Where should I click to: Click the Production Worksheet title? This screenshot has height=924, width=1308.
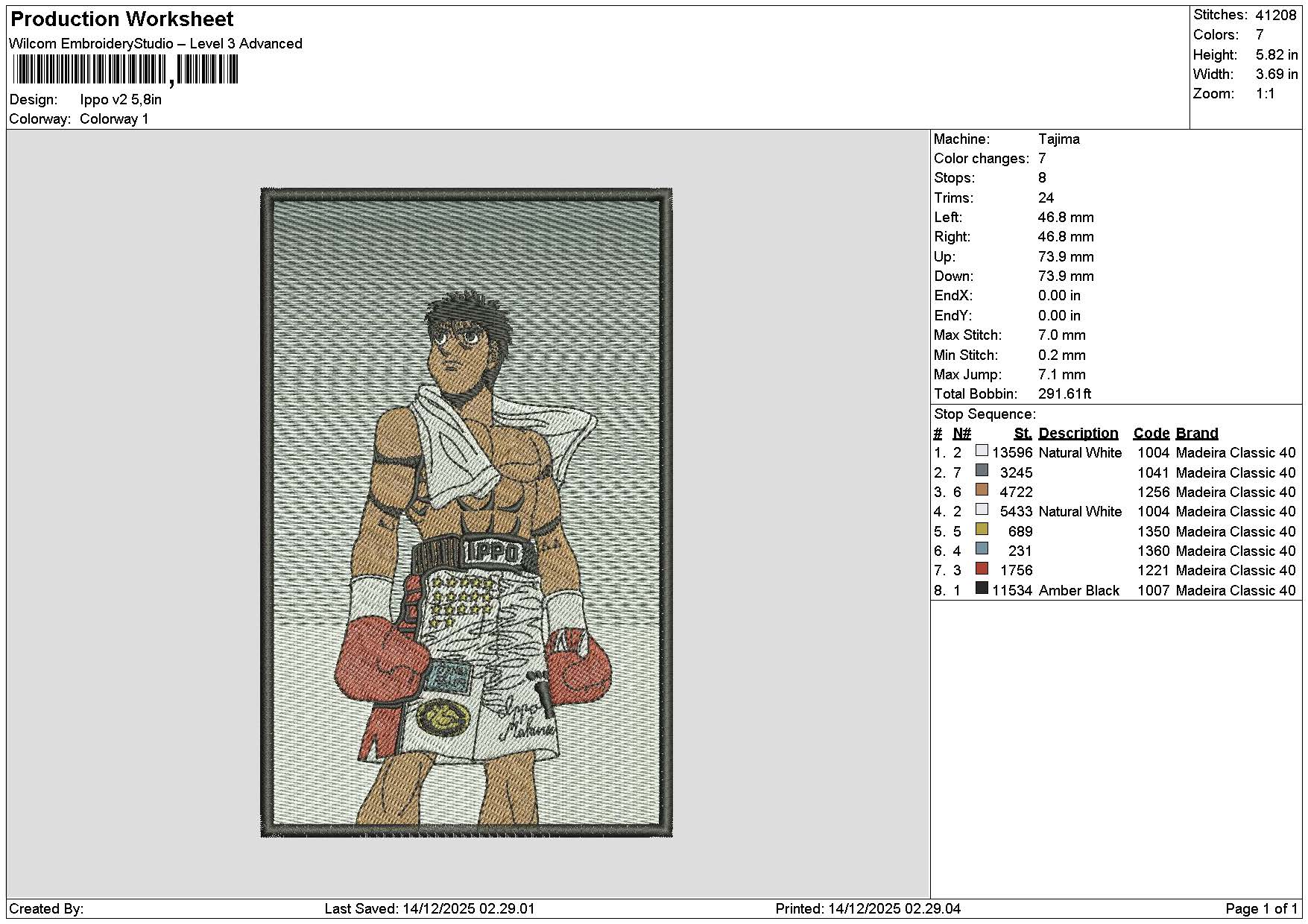(x=122, y=19)
